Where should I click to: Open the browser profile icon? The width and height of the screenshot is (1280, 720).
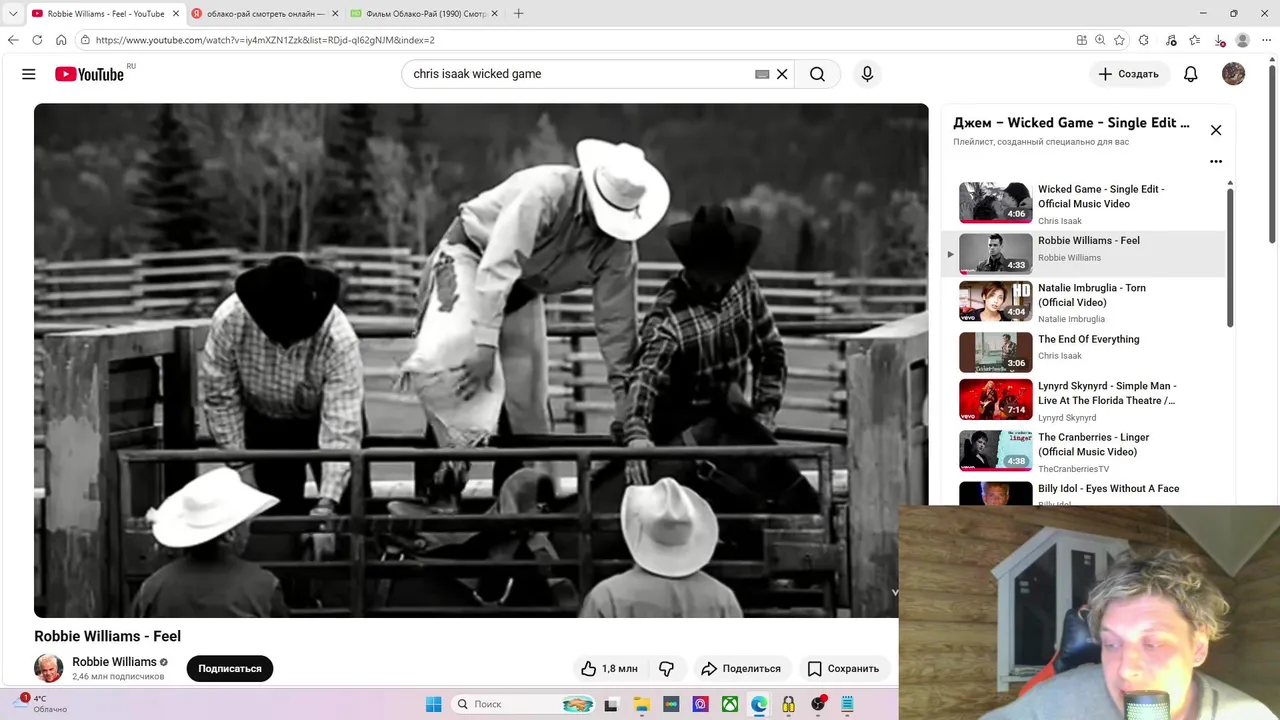pyautogui.click(x=1243, y=40)
